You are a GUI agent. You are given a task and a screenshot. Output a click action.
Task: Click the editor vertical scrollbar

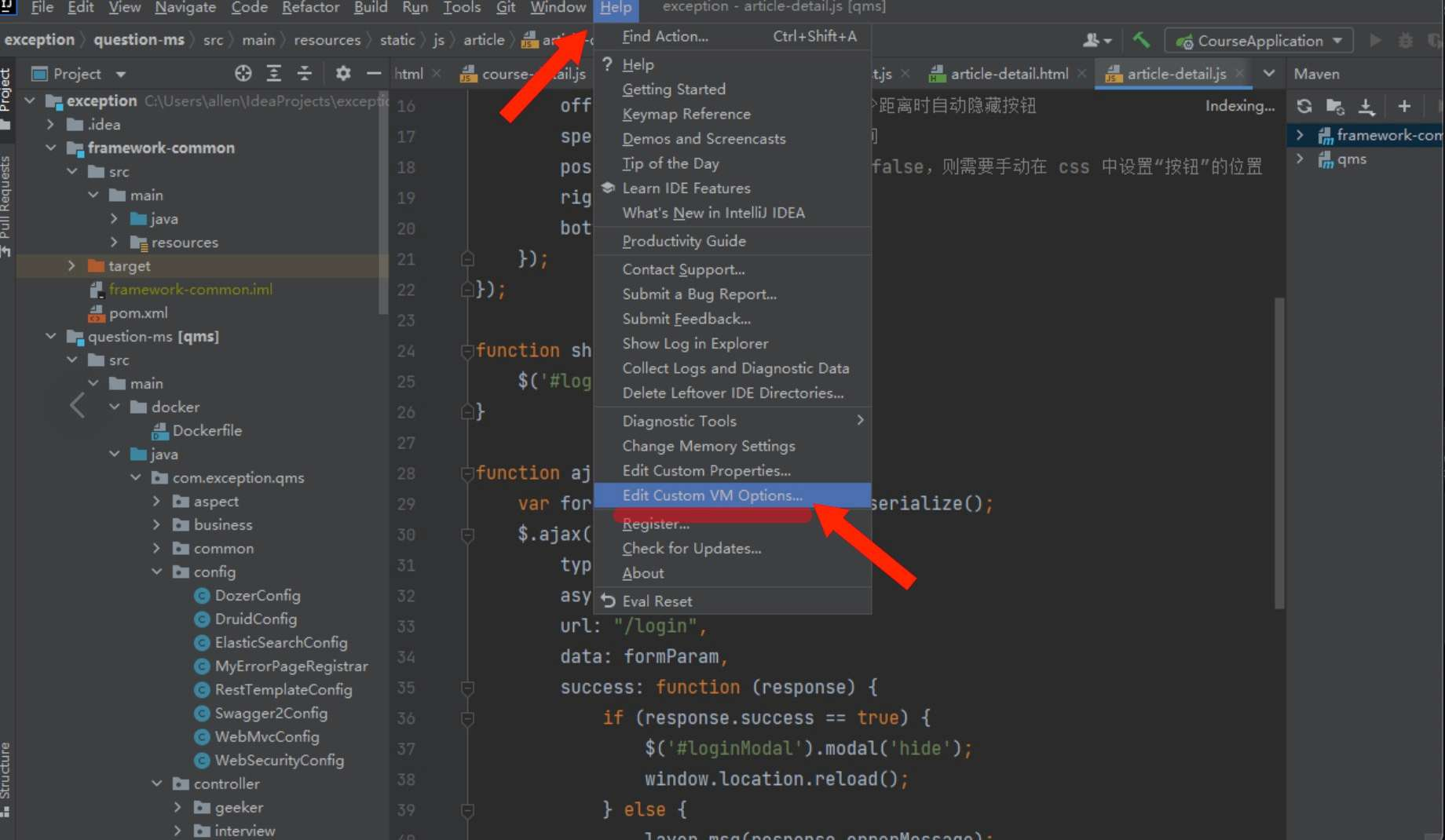pos(1279,453)
